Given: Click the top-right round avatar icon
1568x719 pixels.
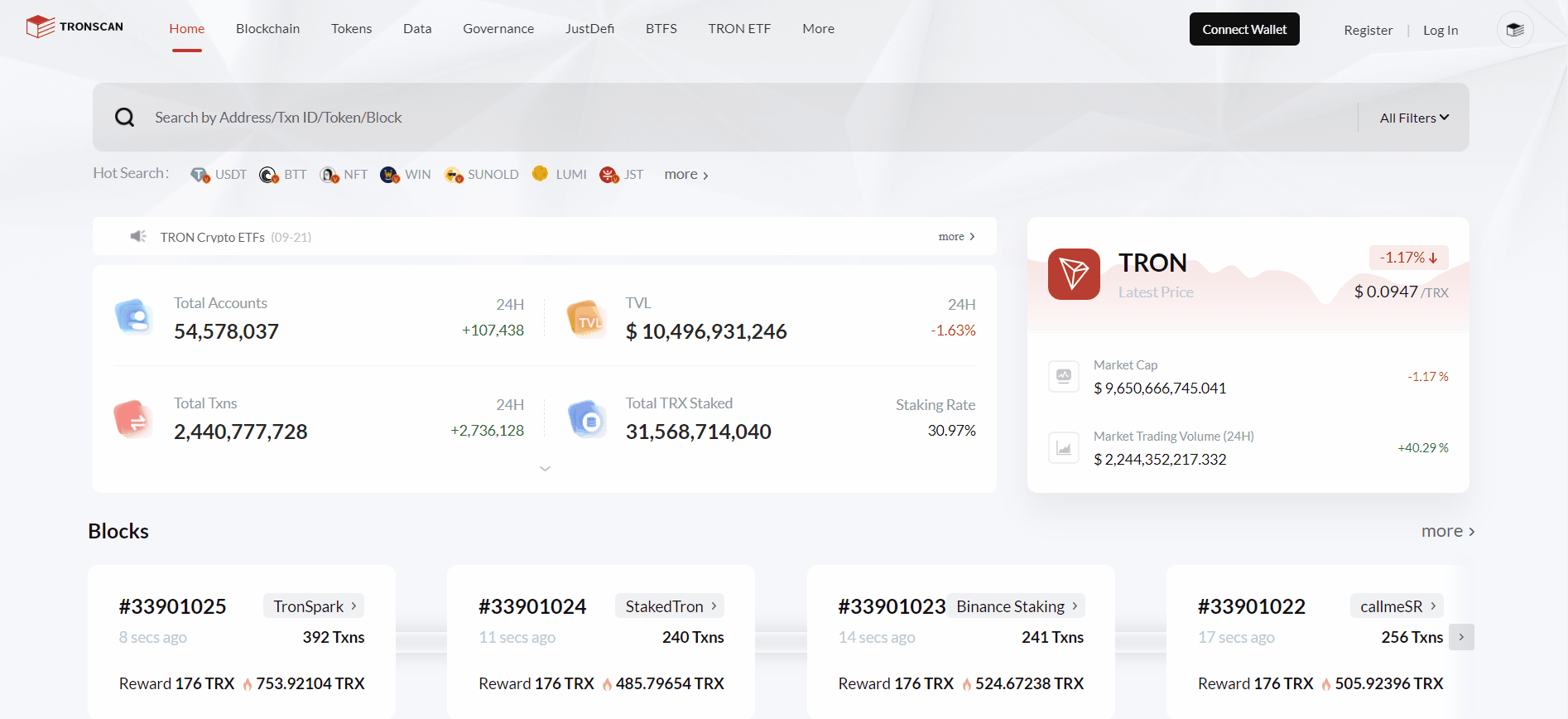Looking at the screenshot, I should click(x=1515, y=30).
